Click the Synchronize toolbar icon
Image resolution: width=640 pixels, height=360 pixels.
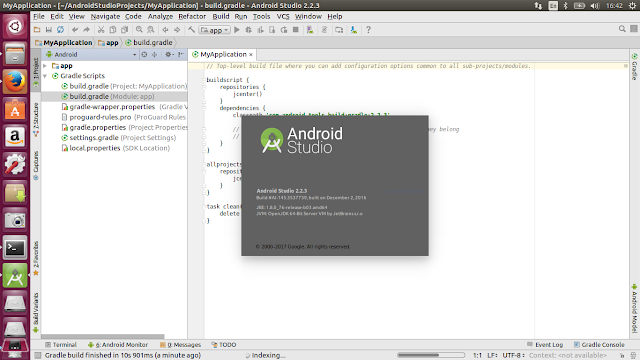click(x=60, y=30)
